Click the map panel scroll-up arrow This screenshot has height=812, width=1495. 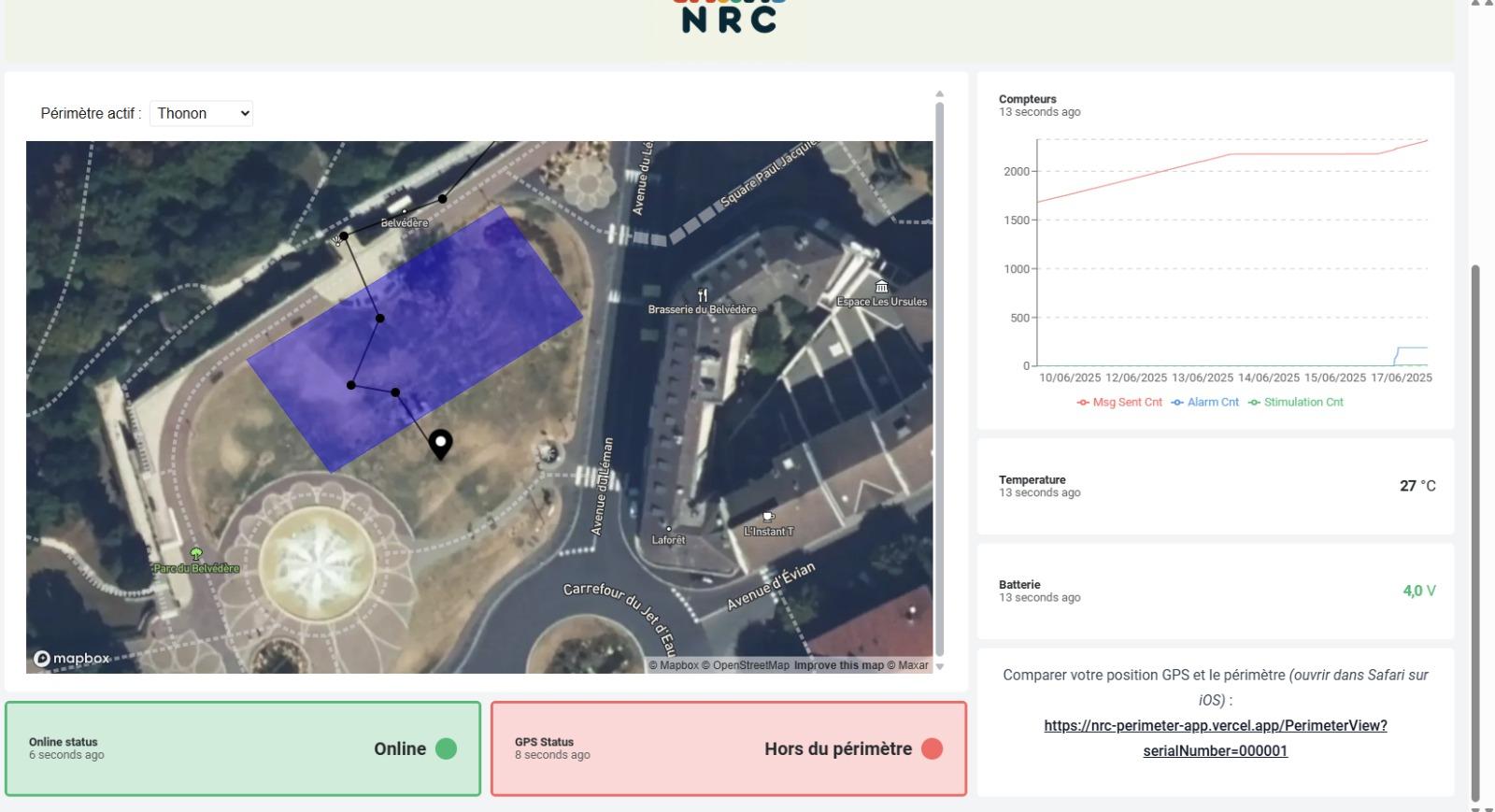940,94
